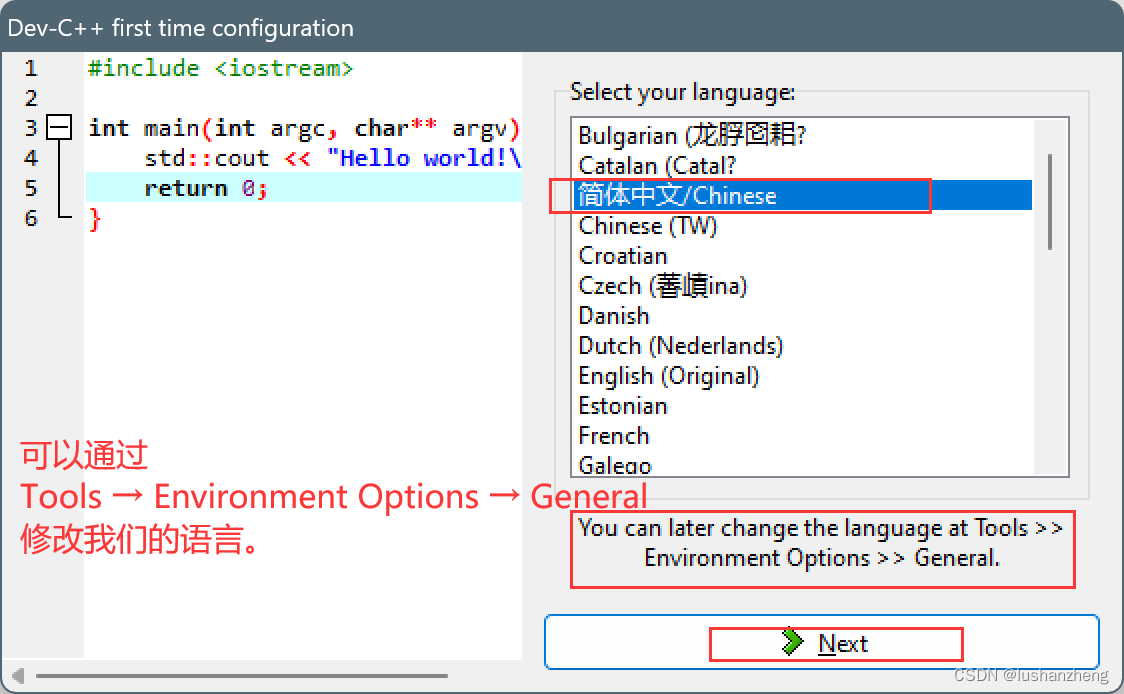
Task: Select Chinese (TW) language entry
Action: point(804,225)
